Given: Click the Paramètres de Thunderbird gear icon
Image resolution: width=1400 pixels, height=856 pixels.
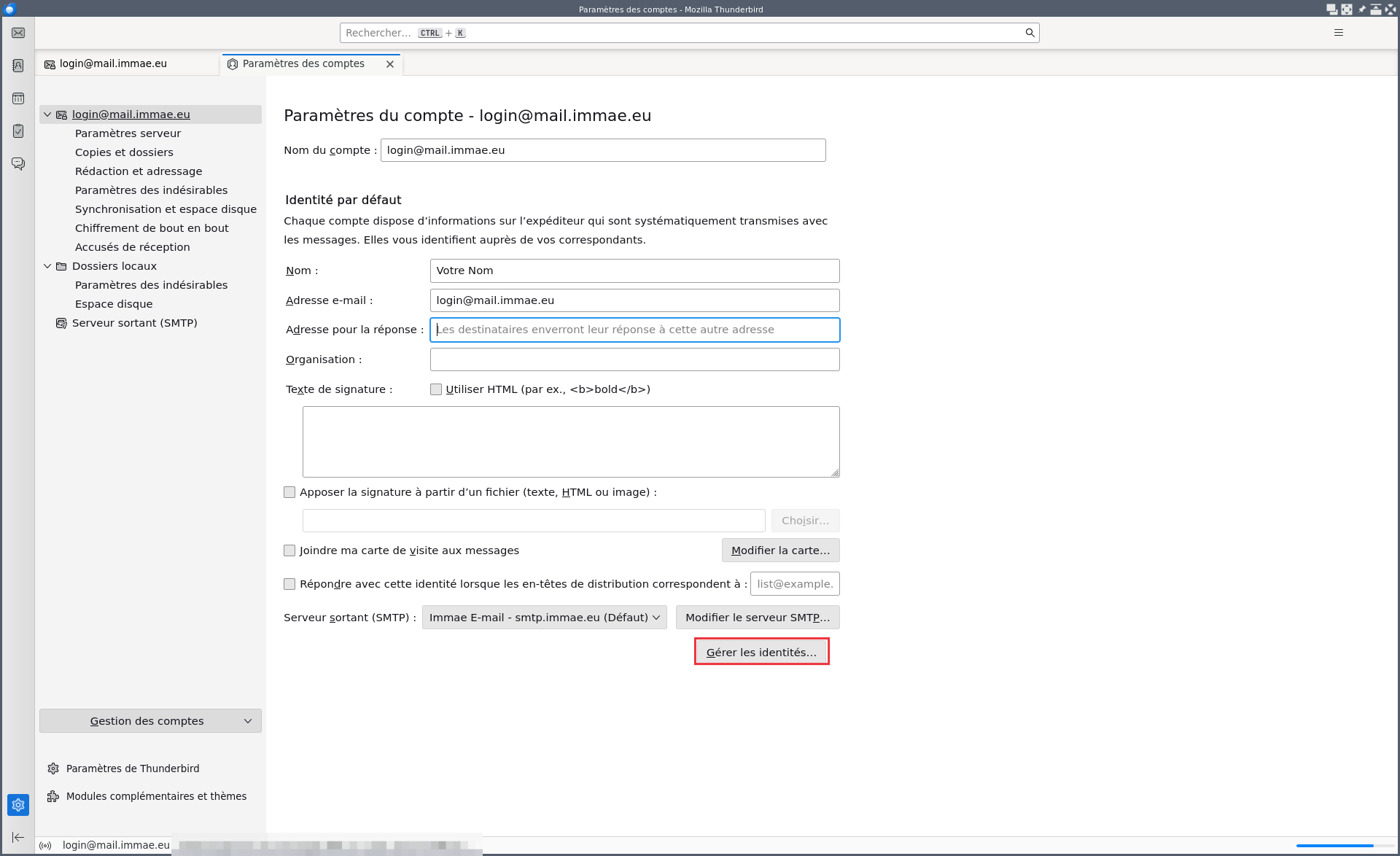Looking at the screenshot, I should pyautogui.click(x=53, y=769).
